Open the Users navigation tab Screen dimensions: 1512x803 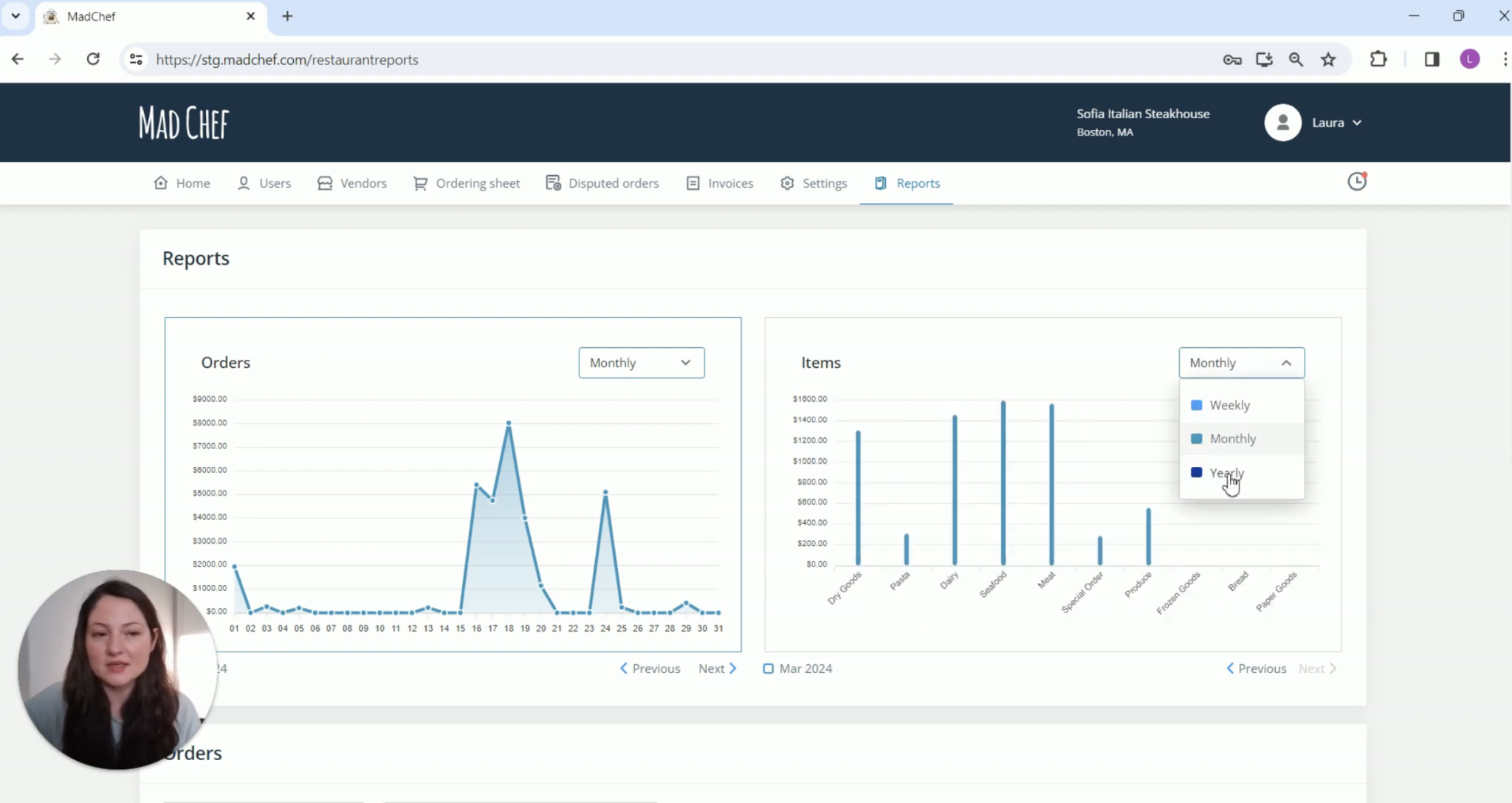[x=264, y=183]
